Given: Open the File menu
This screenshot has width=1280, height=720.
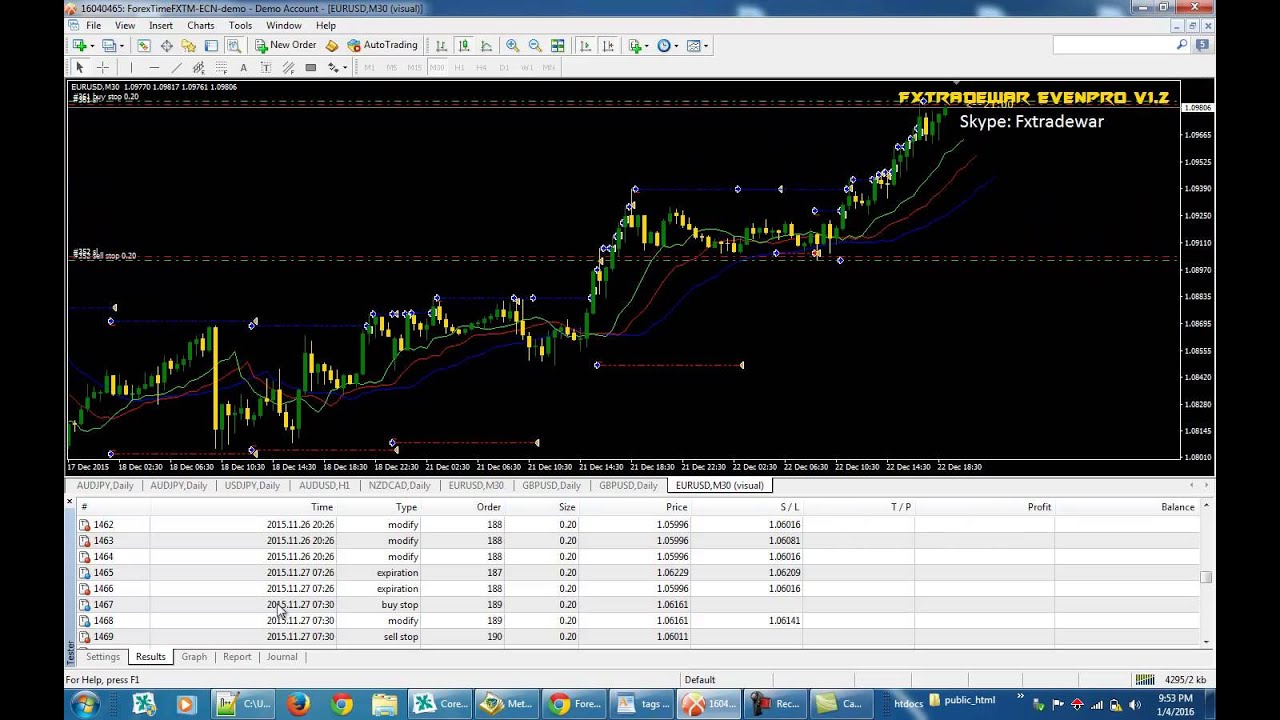Looking at the screenshot, I should pyautogui.click(x=93, y=25).
